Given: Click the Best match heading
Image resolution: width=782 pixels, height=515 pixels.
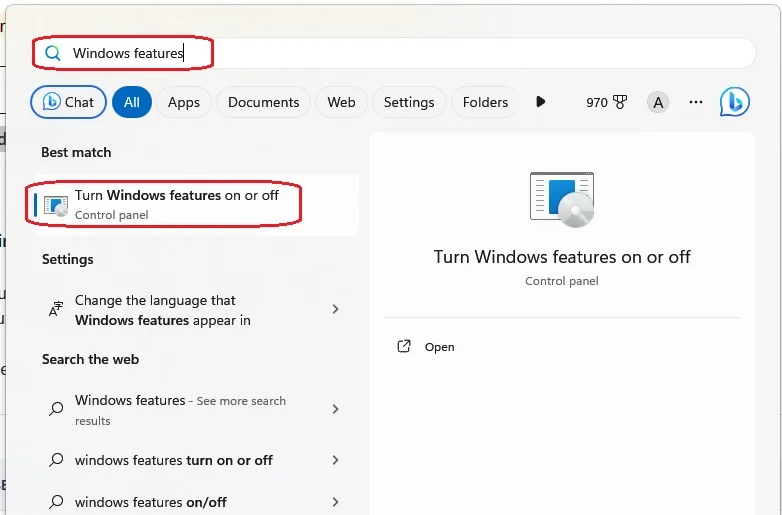Looking at the screenshot, I should [x=76, y=152].
